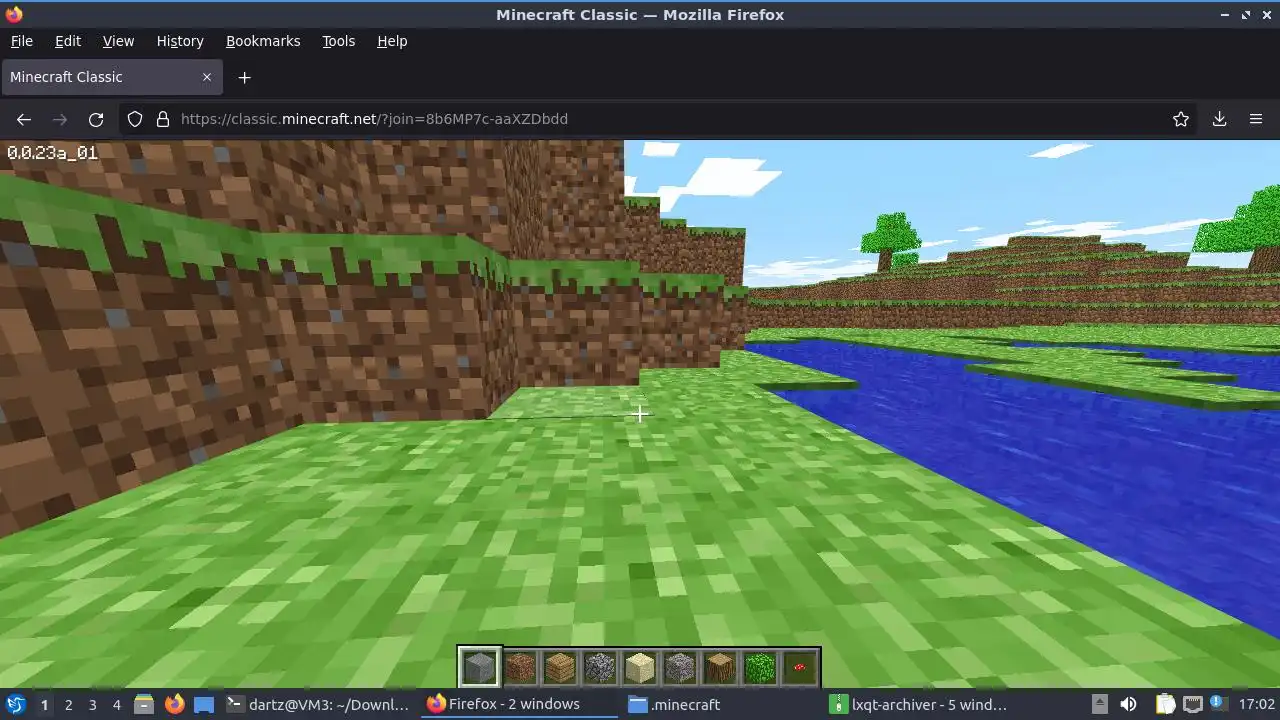The height and width of the screenshot is (720, 1280).
Task: Open the volume control in the tray
Action: click(x=1128, y=704)
